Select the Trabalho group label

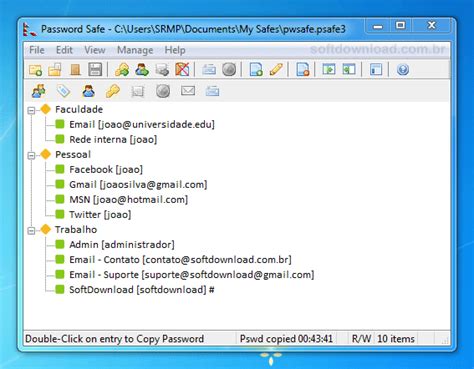tap(76, 229)
